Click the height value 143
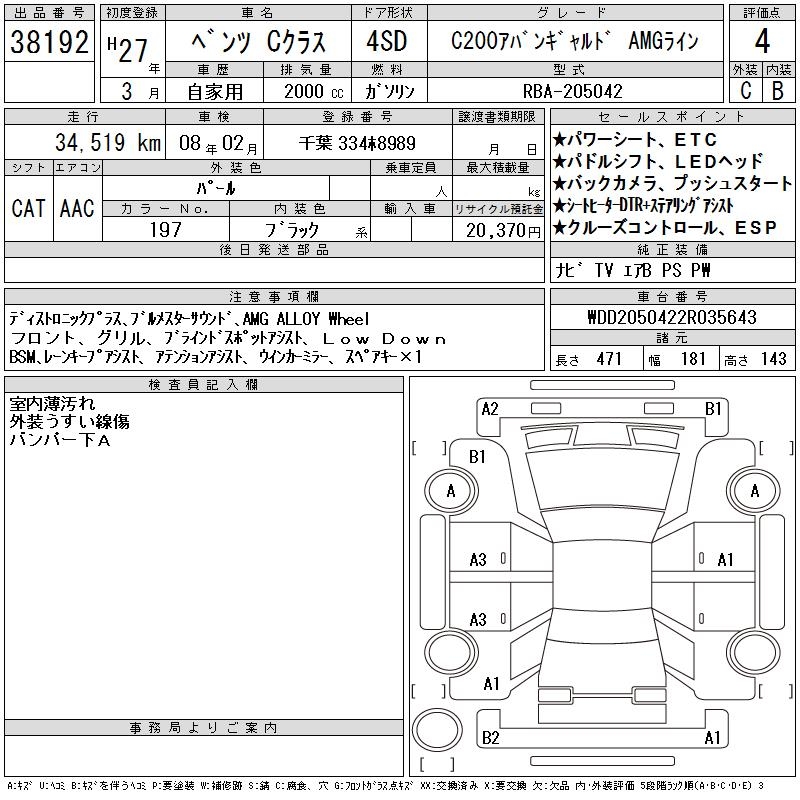The width and height of the screenshot is (800, 800). pyautogui.click(x=773, y=359)
